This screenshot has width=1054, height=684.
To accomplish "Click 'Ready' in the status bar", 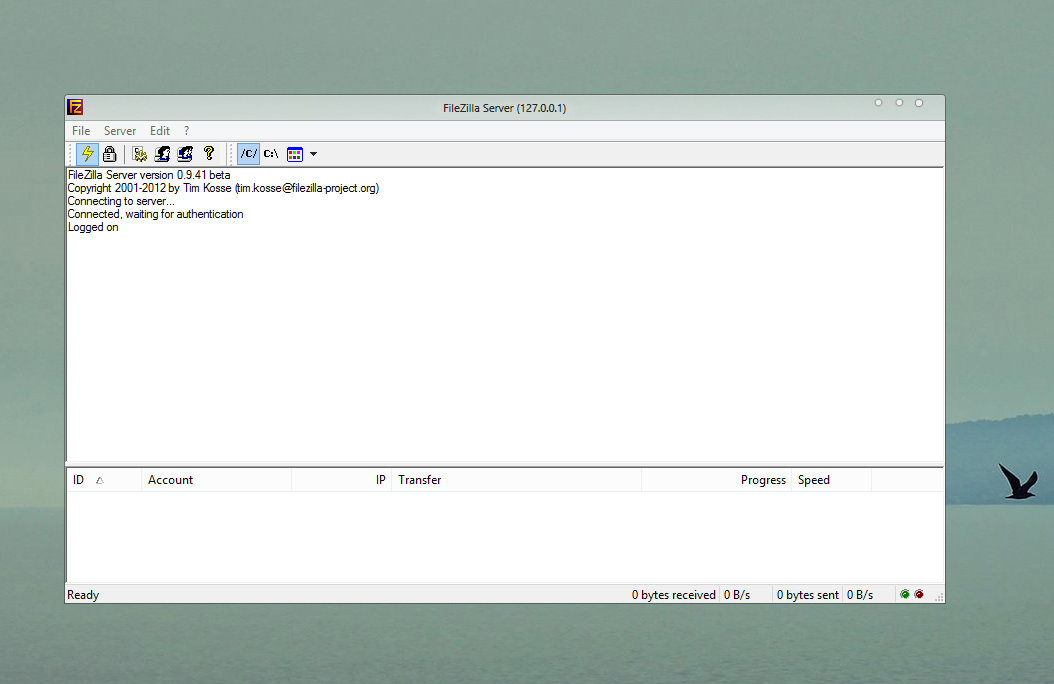I will point(83,595).
